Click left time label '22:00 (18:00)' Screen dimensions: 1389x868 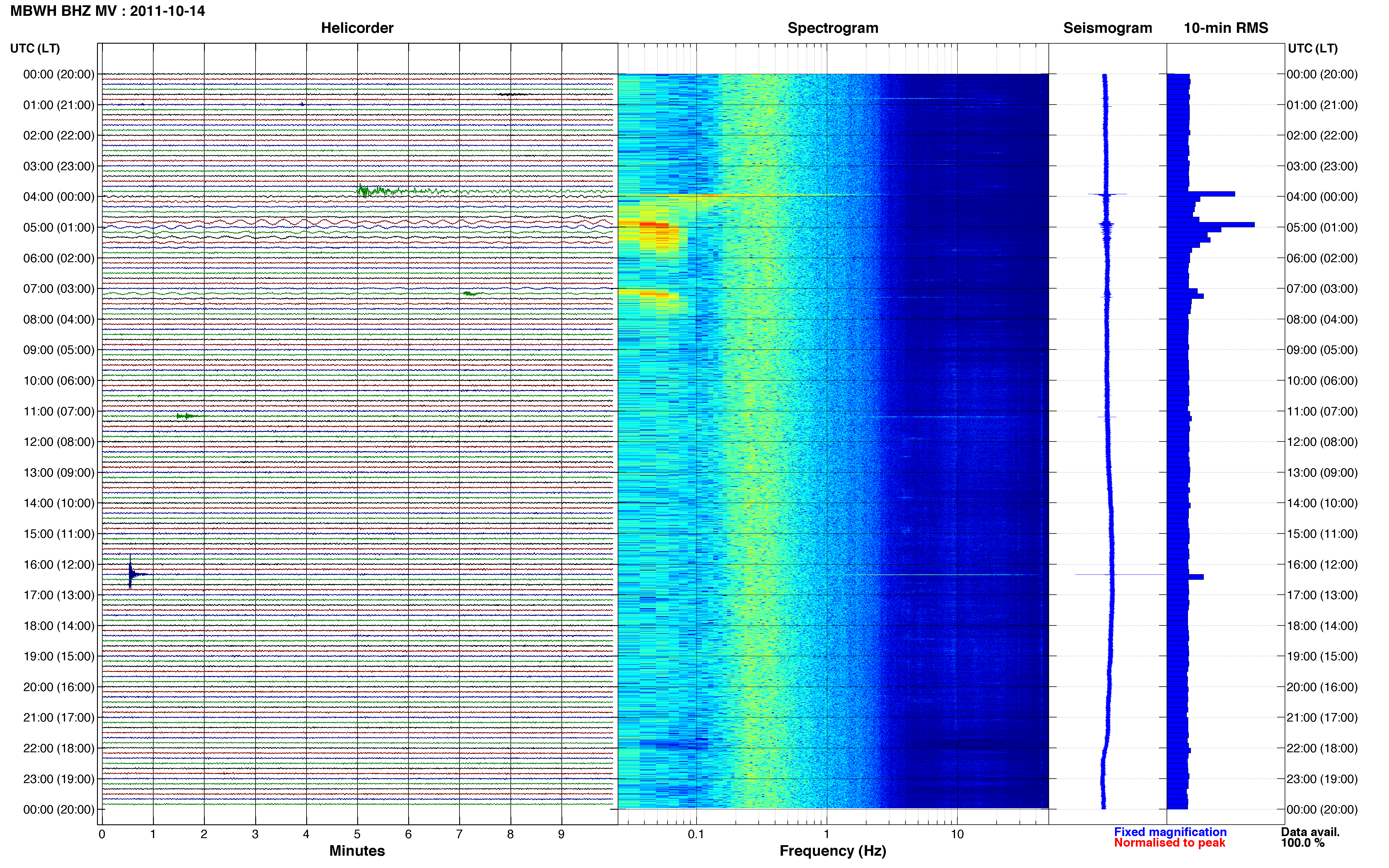coord(59,748)
